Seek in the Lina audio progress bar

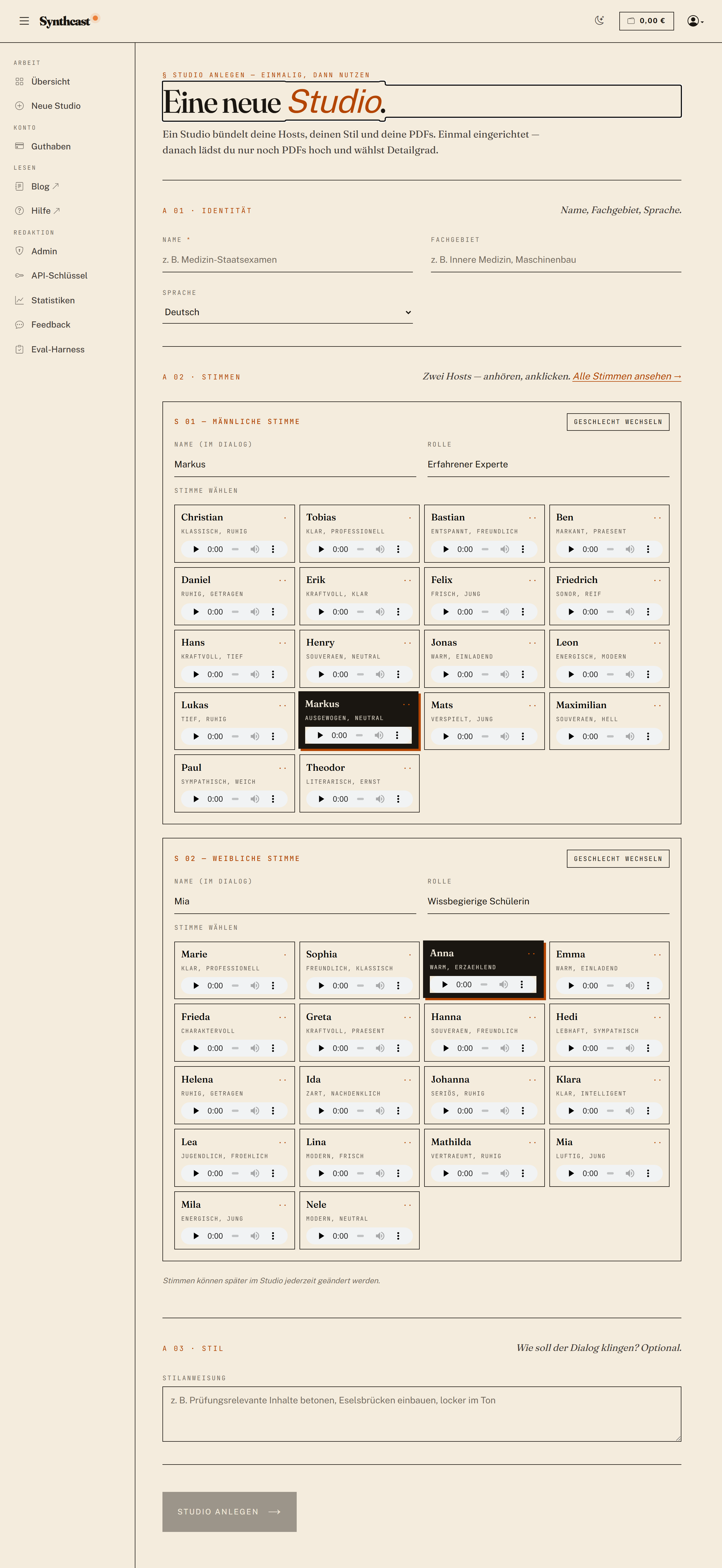point(360,1174)
